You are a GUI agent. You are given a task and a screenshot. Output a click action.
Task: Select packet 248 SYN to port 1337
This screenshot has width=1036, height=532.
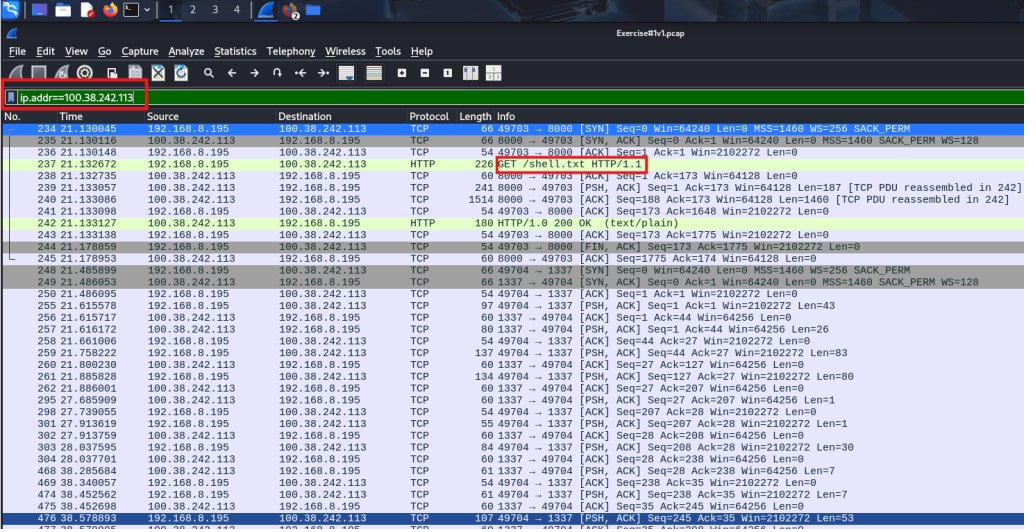(x=512, y=270)
